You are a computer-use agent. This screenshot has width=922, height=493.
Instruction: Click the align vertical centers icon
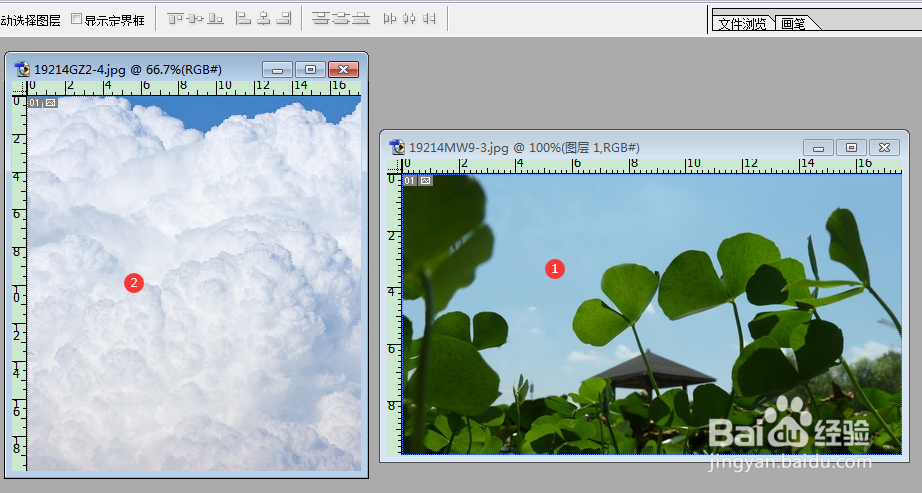(195, 19)
